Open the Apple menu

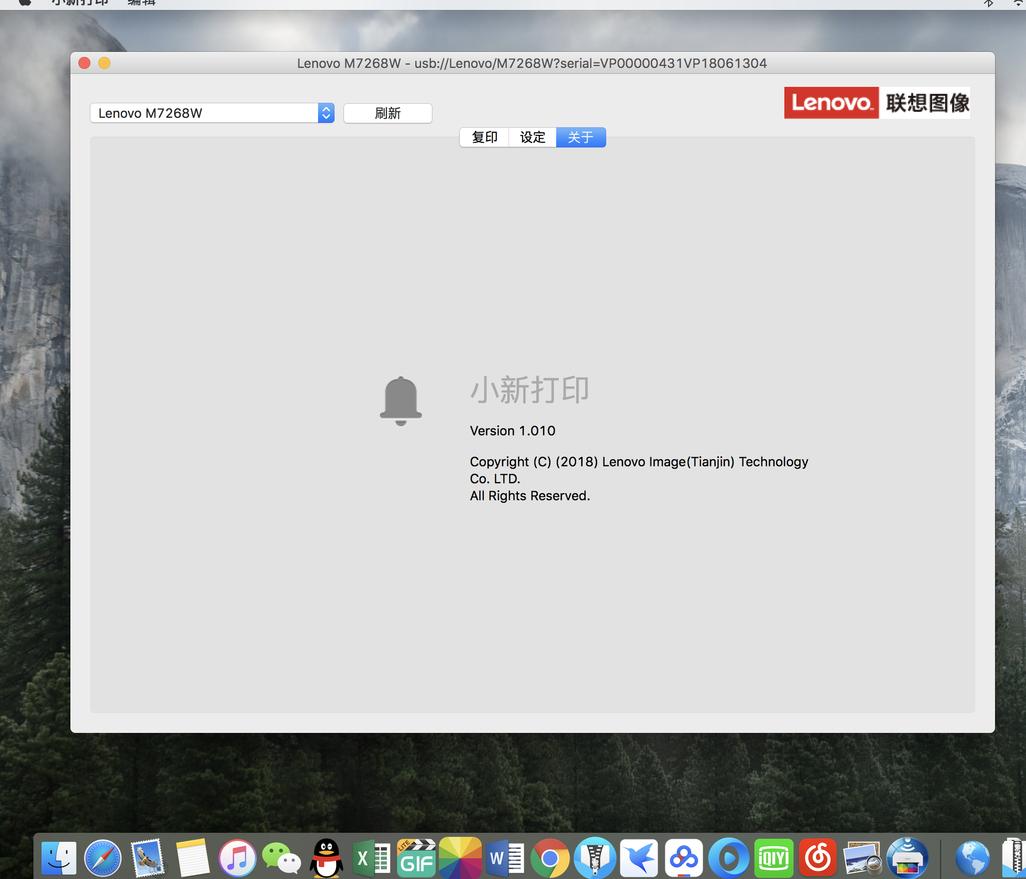tap(24, 3)
